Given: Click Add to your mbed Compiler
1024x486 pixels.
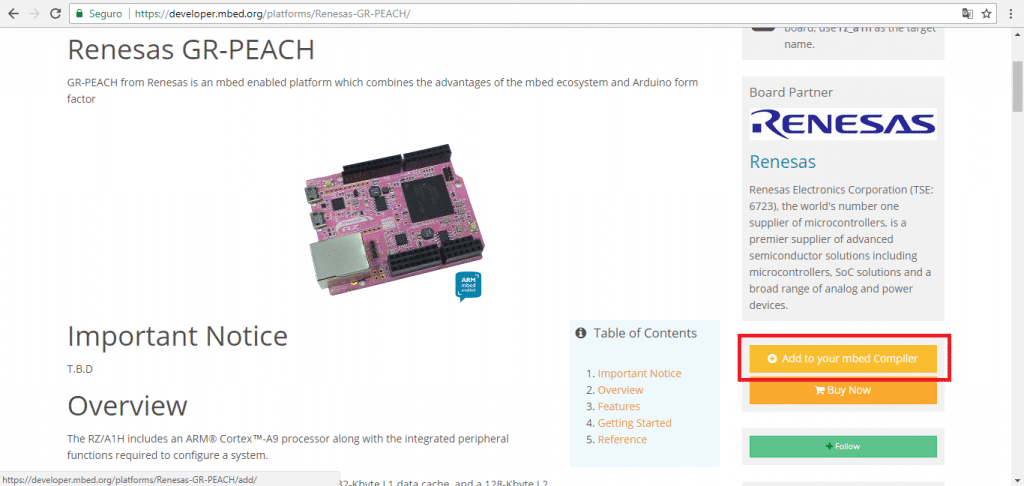Looking at the screenshot, I should pyautogui.click(x=842, y=358).
